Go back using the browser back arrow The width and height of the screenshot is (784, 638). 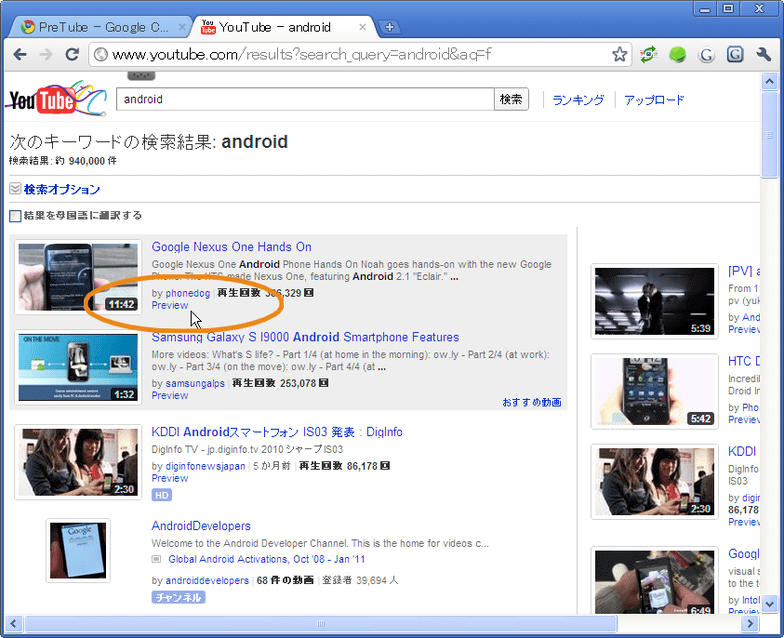[x=20, y=54]
